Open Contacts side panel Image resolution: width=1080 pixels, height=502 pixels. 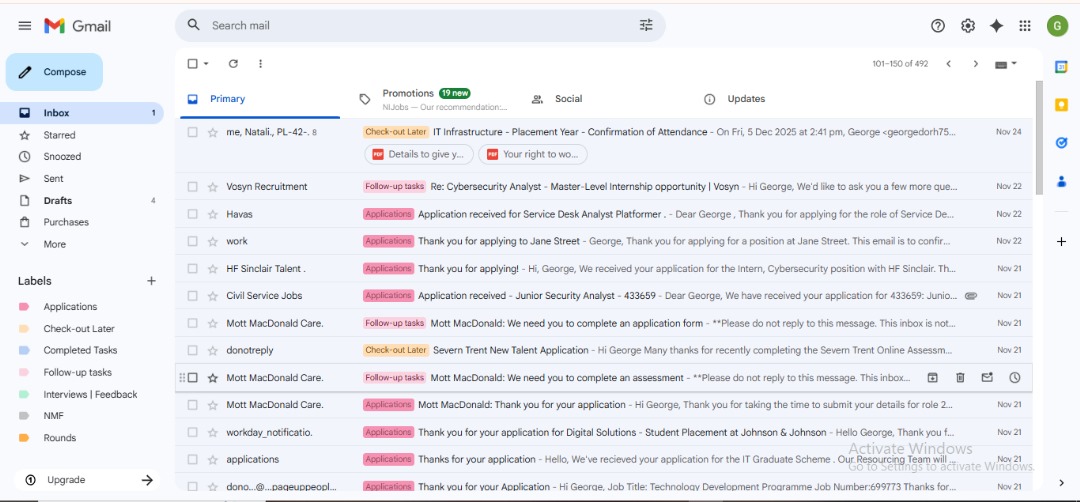click(x=1061, y=181)
